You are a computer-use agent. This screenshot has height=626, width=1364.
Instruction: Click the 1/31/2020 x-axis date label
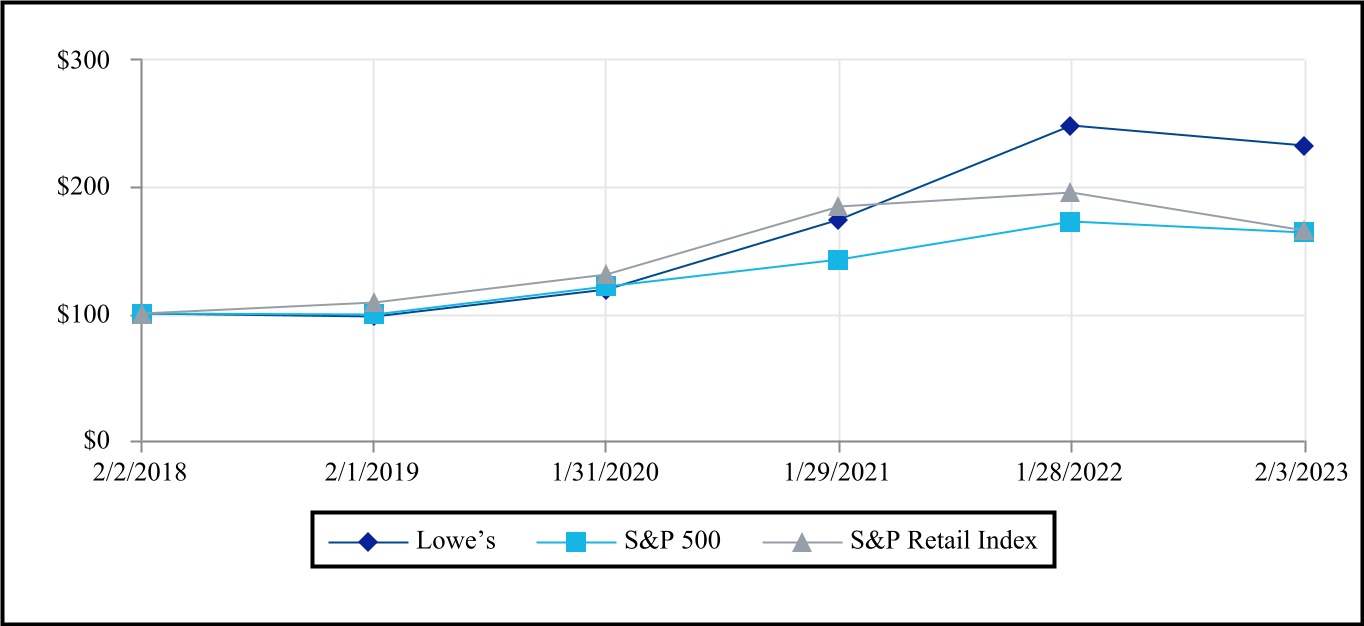605,472
